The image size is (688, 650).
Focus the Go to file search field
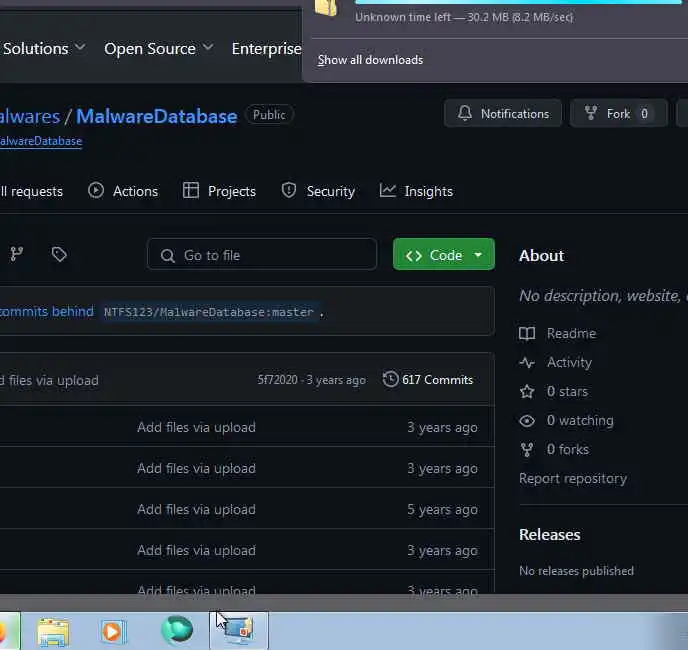(x=262, y=254)
